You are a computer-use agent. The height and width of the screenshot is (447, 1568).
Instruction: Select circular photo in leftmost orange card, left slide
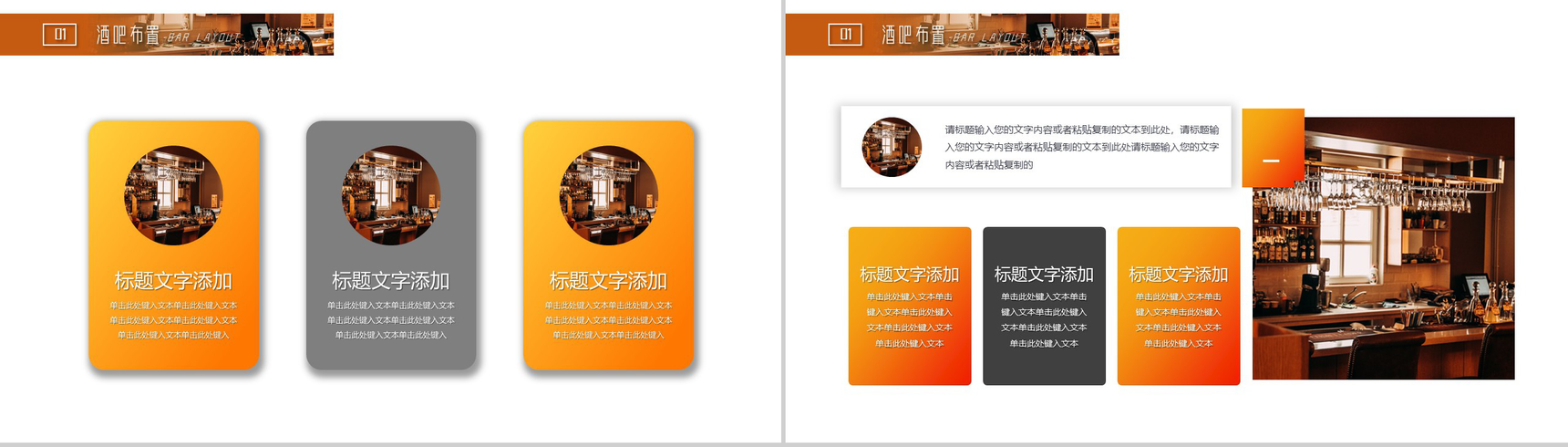[173, 195]
